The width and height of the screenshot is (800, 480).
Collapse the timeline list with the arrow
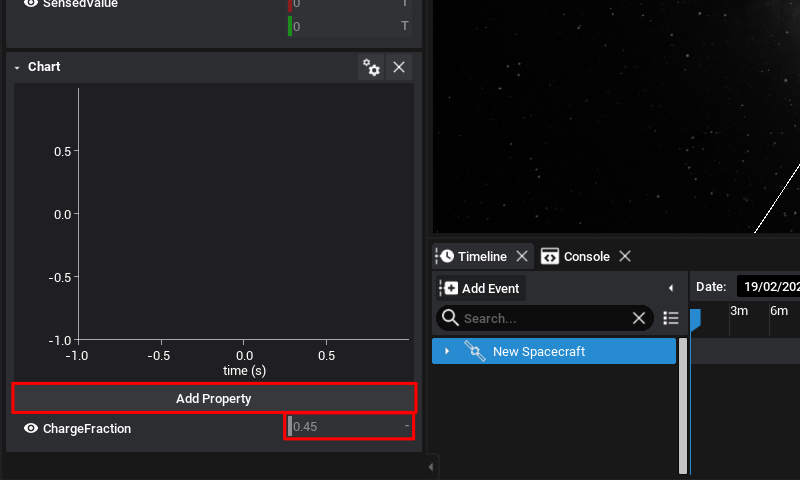pyautogui.click(x=671, y=288)
